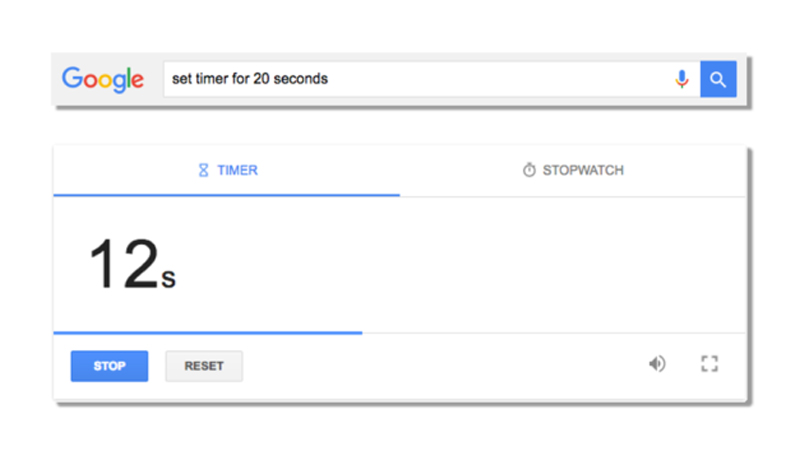
Task: Click the small "s" seconds unit label
Action: click(x=168, y=279)
